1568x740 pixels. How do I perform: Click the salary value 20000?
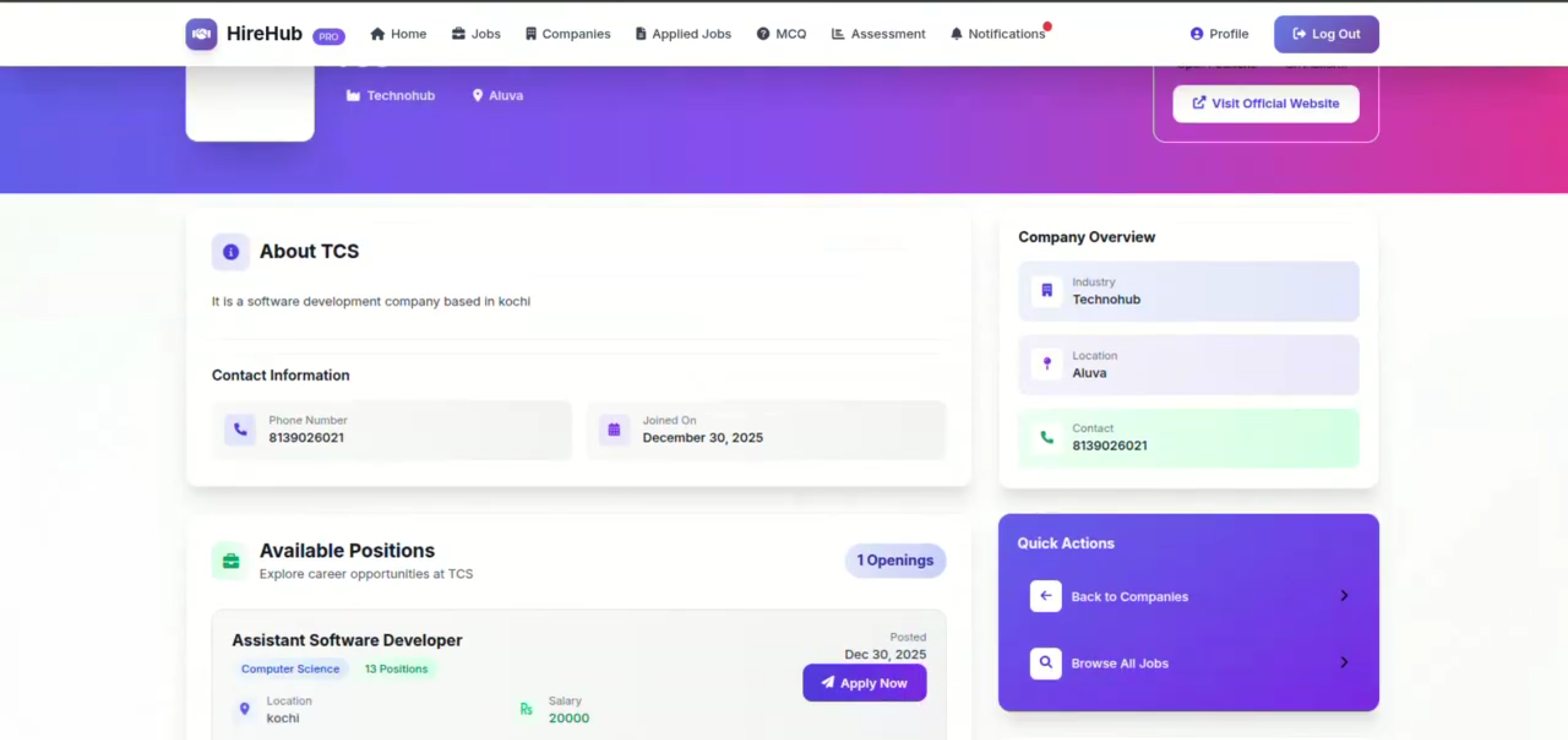tap(568, 718)
